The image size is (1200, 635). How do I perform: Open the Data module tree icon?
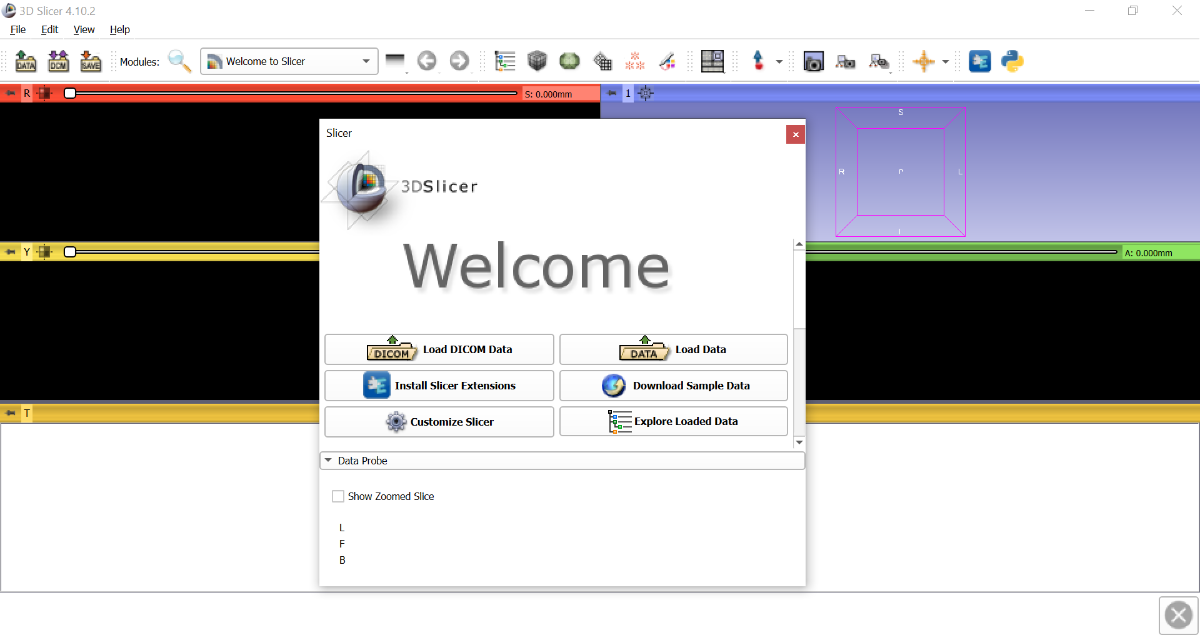point(505,61)
